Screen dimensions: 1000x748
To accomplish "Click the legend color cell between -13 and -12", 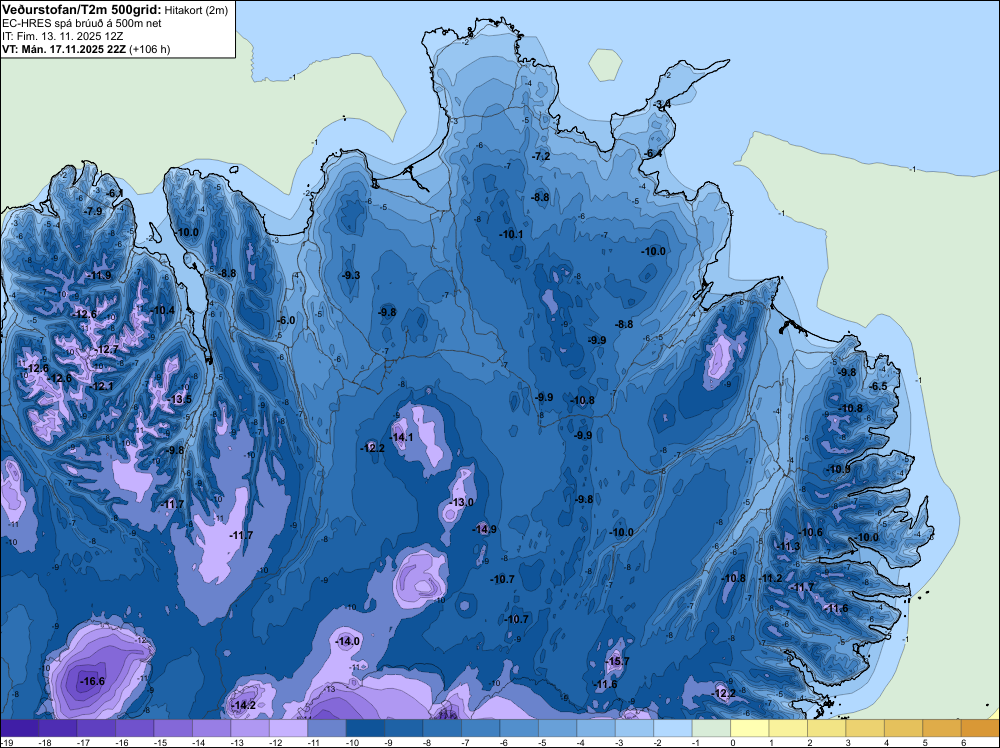I will point(250,728).
